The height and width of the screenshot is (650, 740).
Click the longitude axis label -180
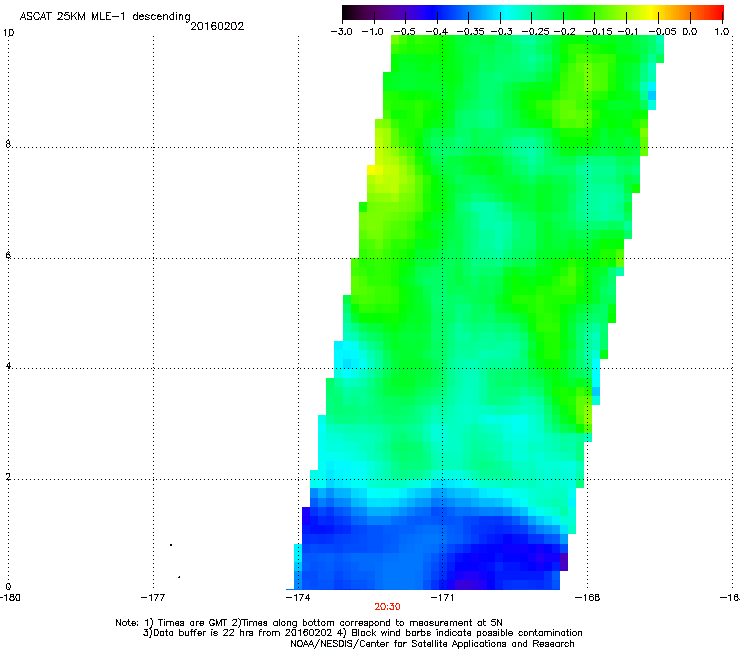click(x=10, y=598)
